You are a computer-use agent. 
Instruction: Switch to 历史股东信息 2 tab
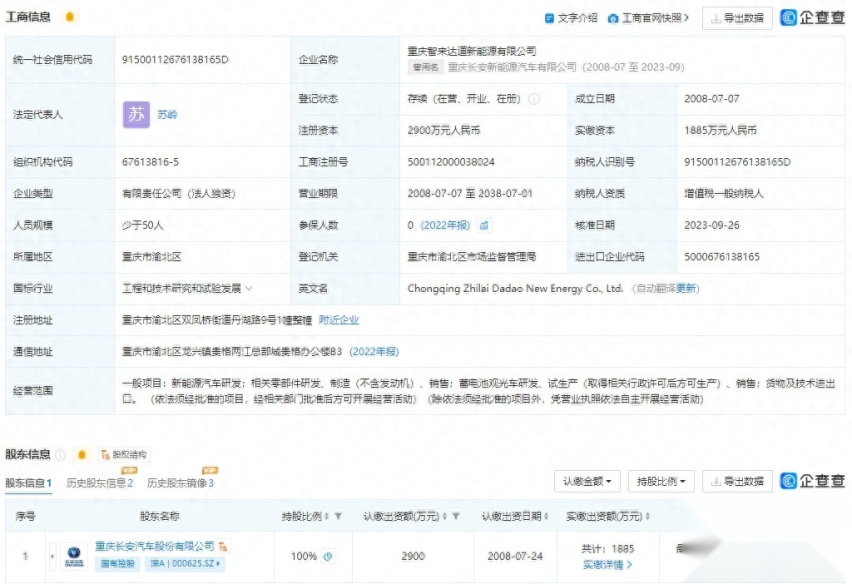99,483
